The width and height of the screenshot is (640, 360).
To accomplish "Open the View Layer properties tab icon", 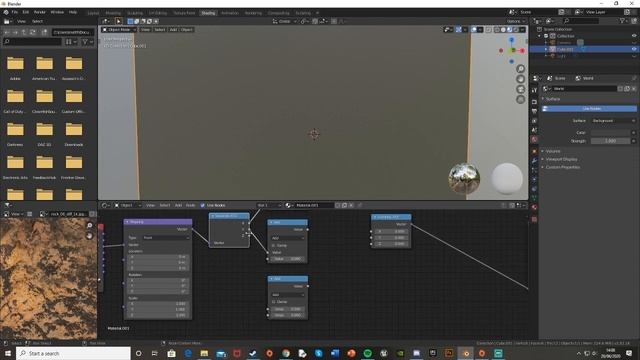I will coord(534,121).
